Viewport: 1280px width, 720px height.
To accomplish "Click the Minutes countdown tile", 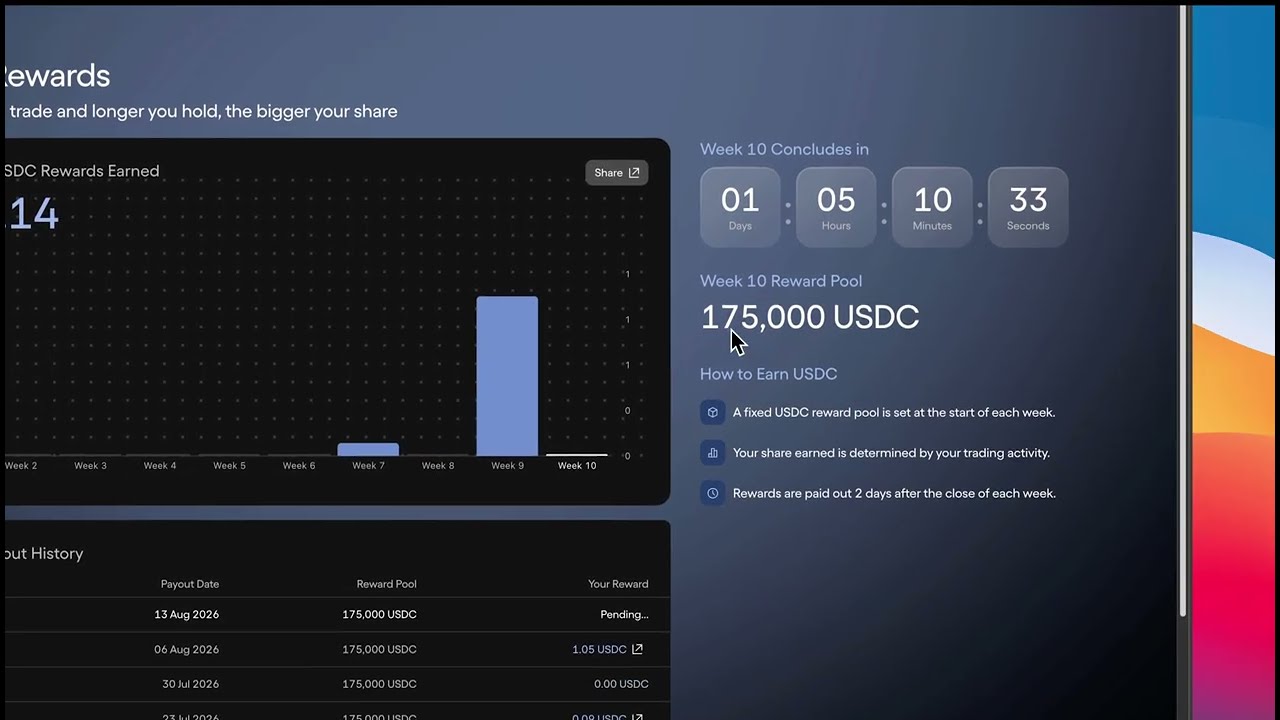I will point(932,207).
